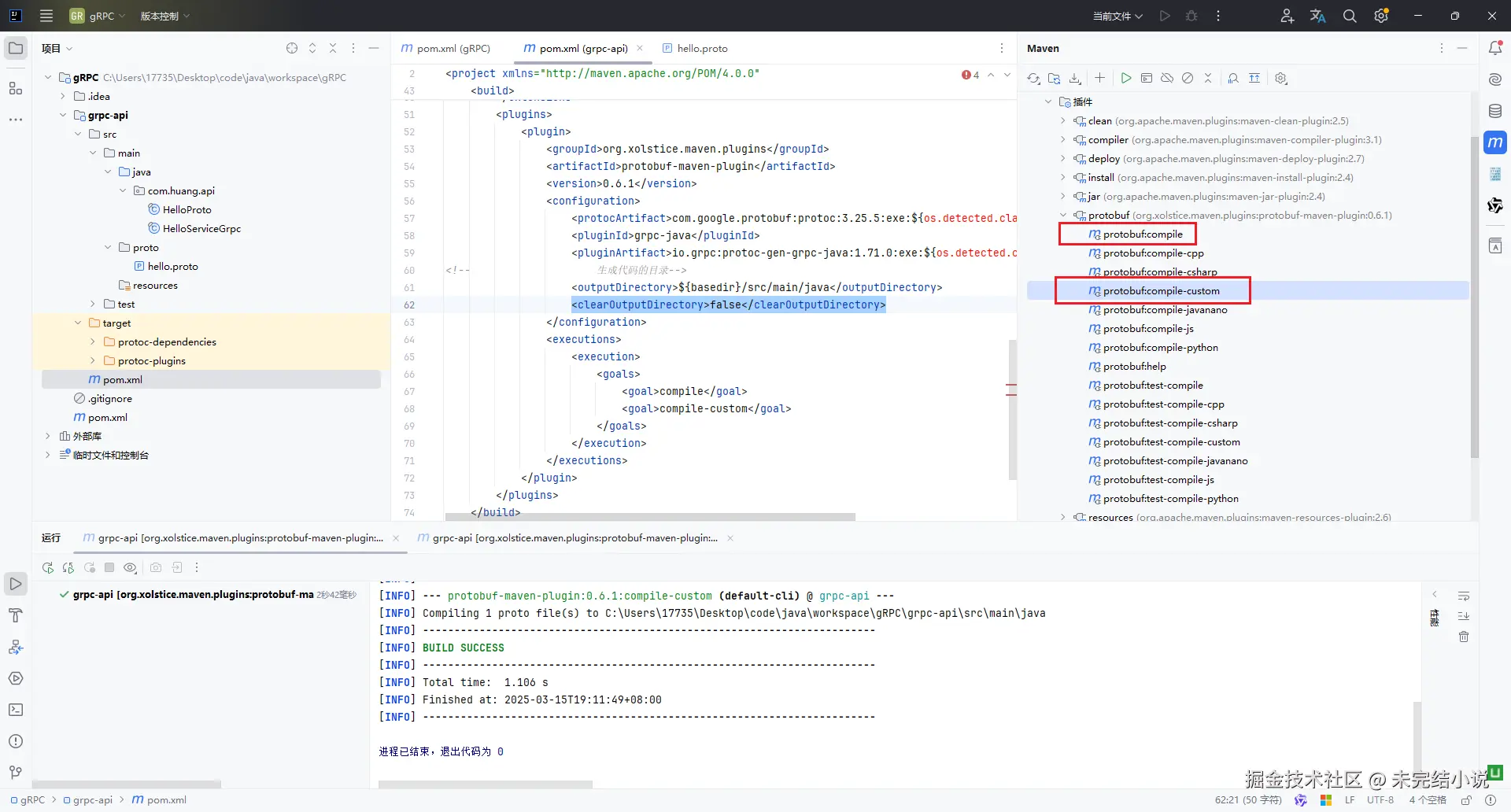Click grpc-api in the bottom breadcrumb
The height and width of the screenshot is (812, 1511).
(x=92, y=799)
